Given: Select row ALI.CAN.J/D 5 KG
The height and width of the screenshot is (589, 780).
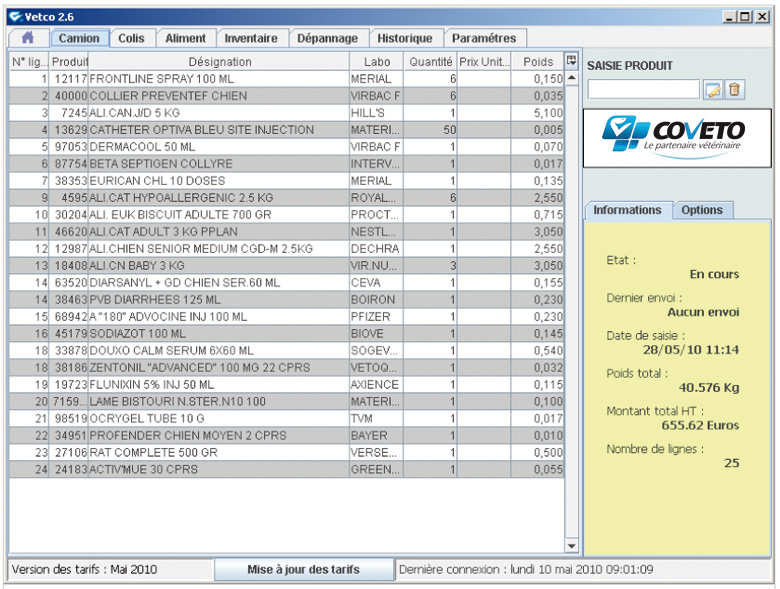Looking at the screenshot, I should click(x=287, y=113).
